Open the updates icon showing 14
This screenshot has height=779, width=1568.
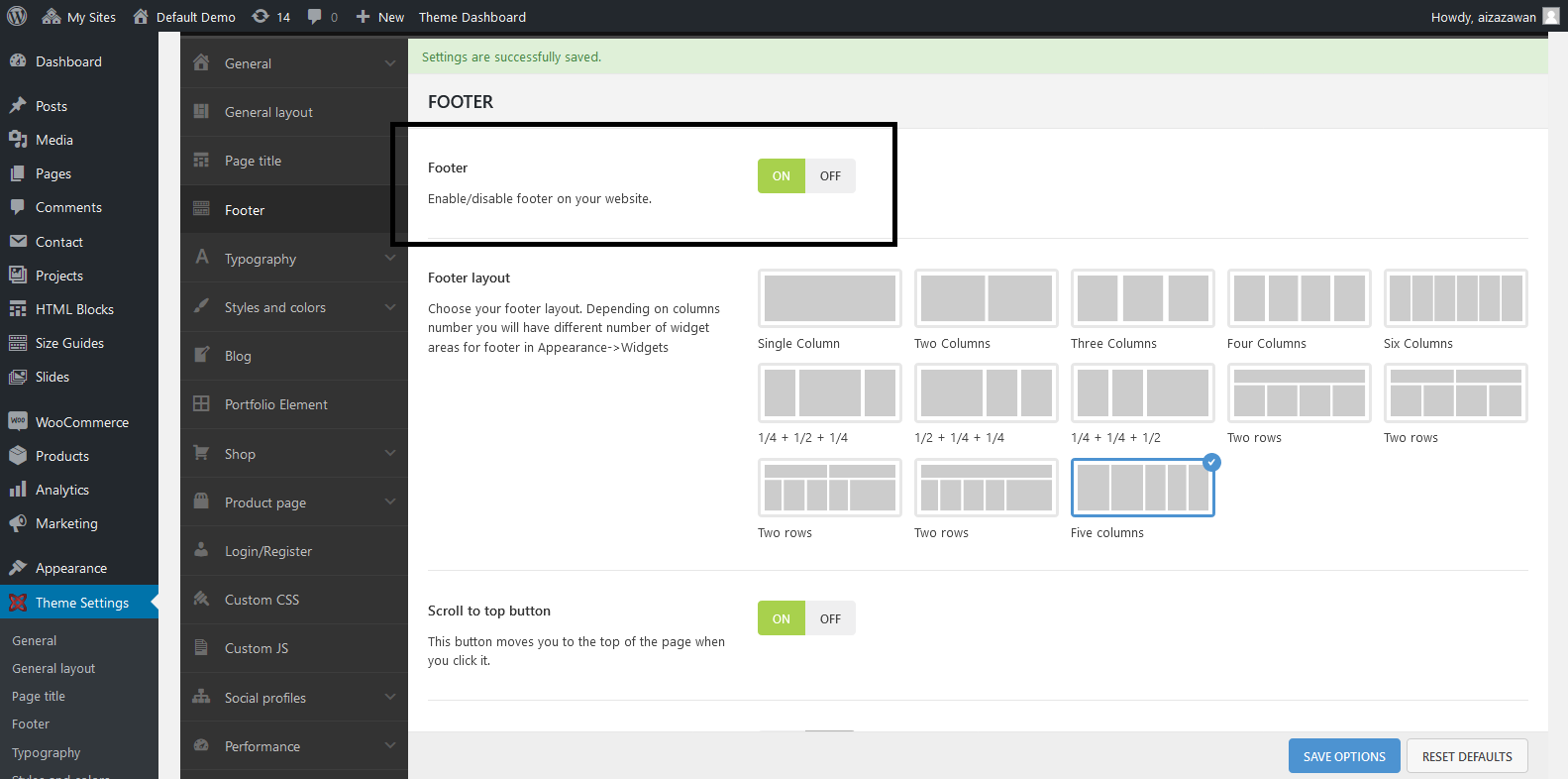click(270, 17)
